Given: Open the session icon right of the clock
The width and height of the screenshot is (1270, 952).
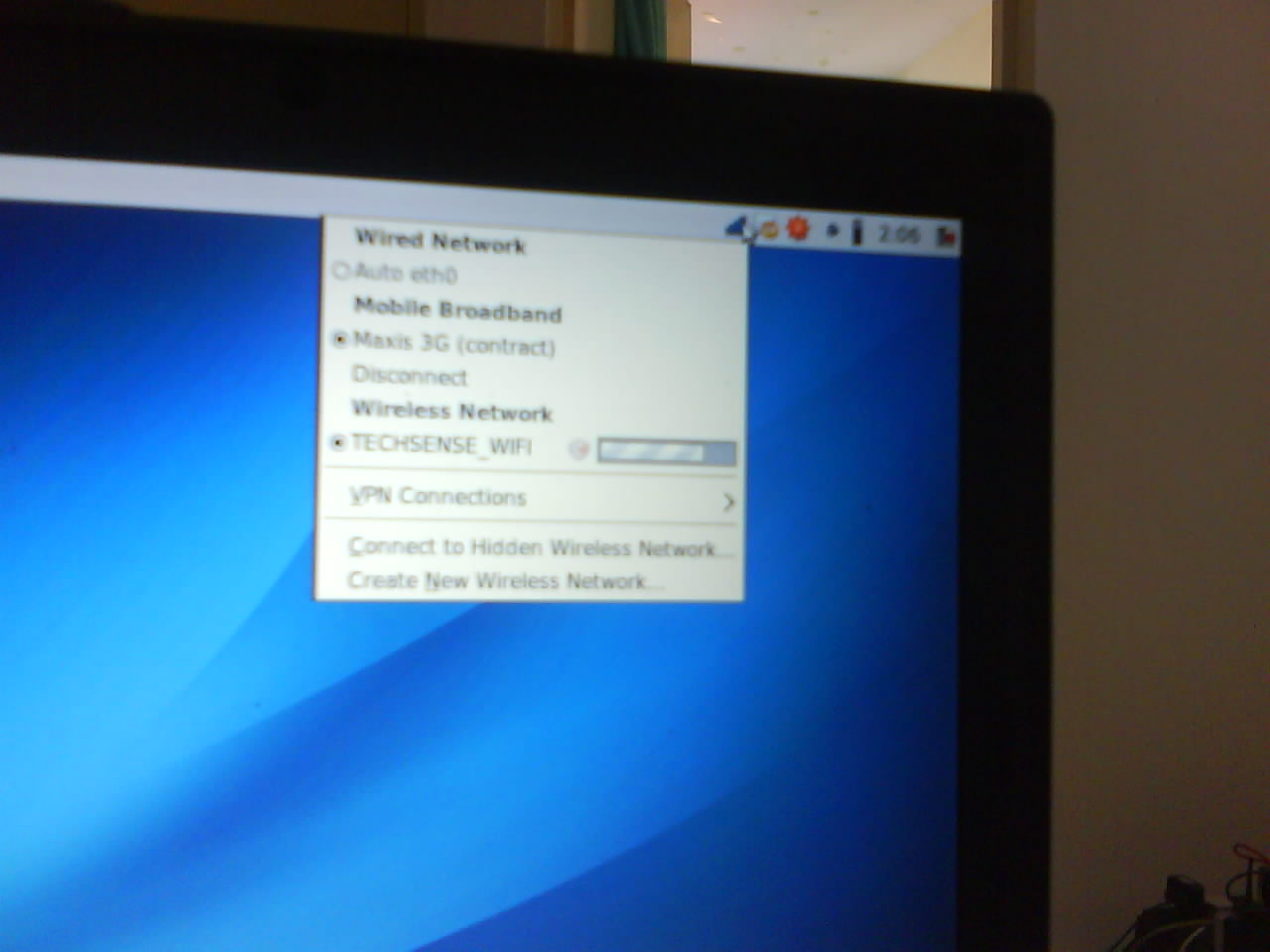Looking at the screenshot, I should tap(946, 236).
